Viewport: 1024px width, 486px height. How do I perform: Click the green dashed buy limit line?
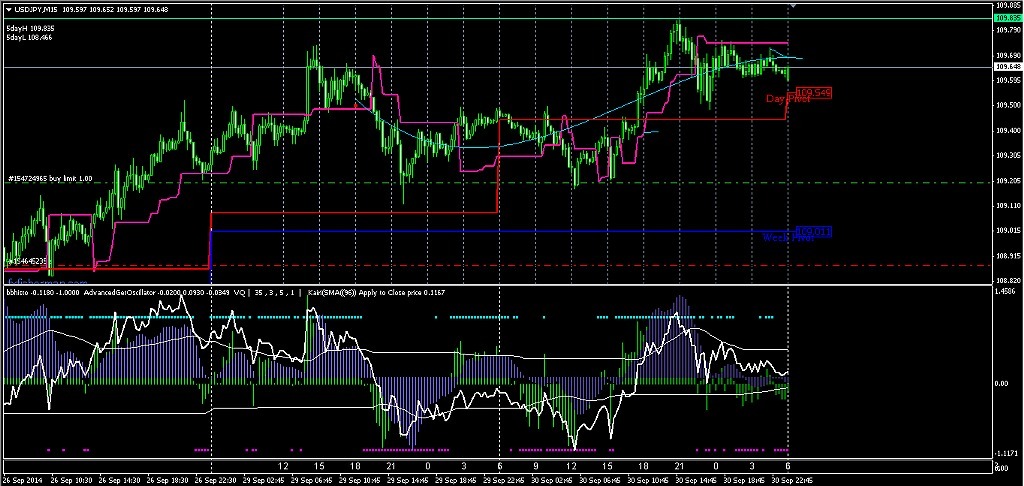500,183
